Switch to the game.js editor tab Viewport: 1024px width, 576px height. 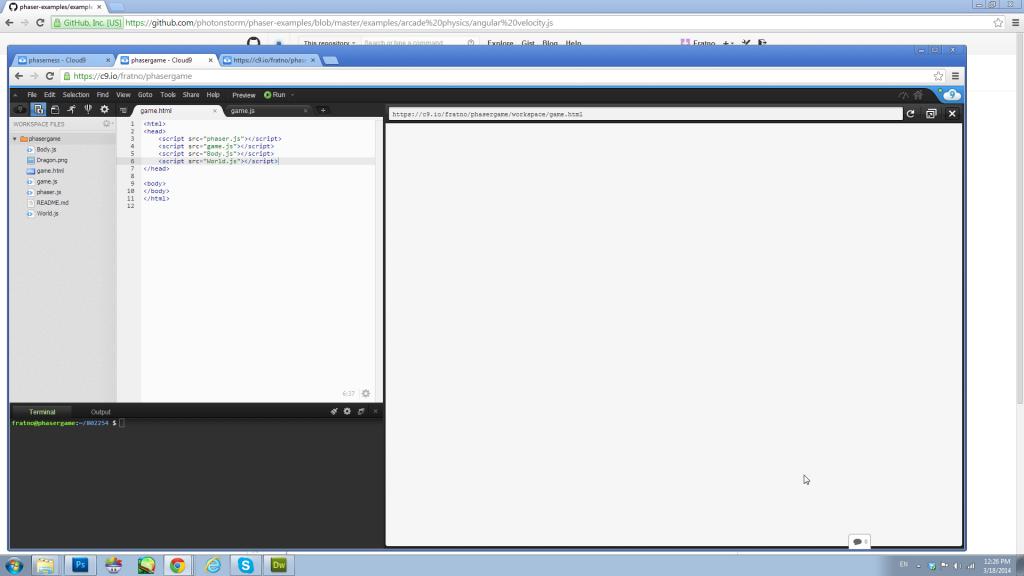(243, 110)
